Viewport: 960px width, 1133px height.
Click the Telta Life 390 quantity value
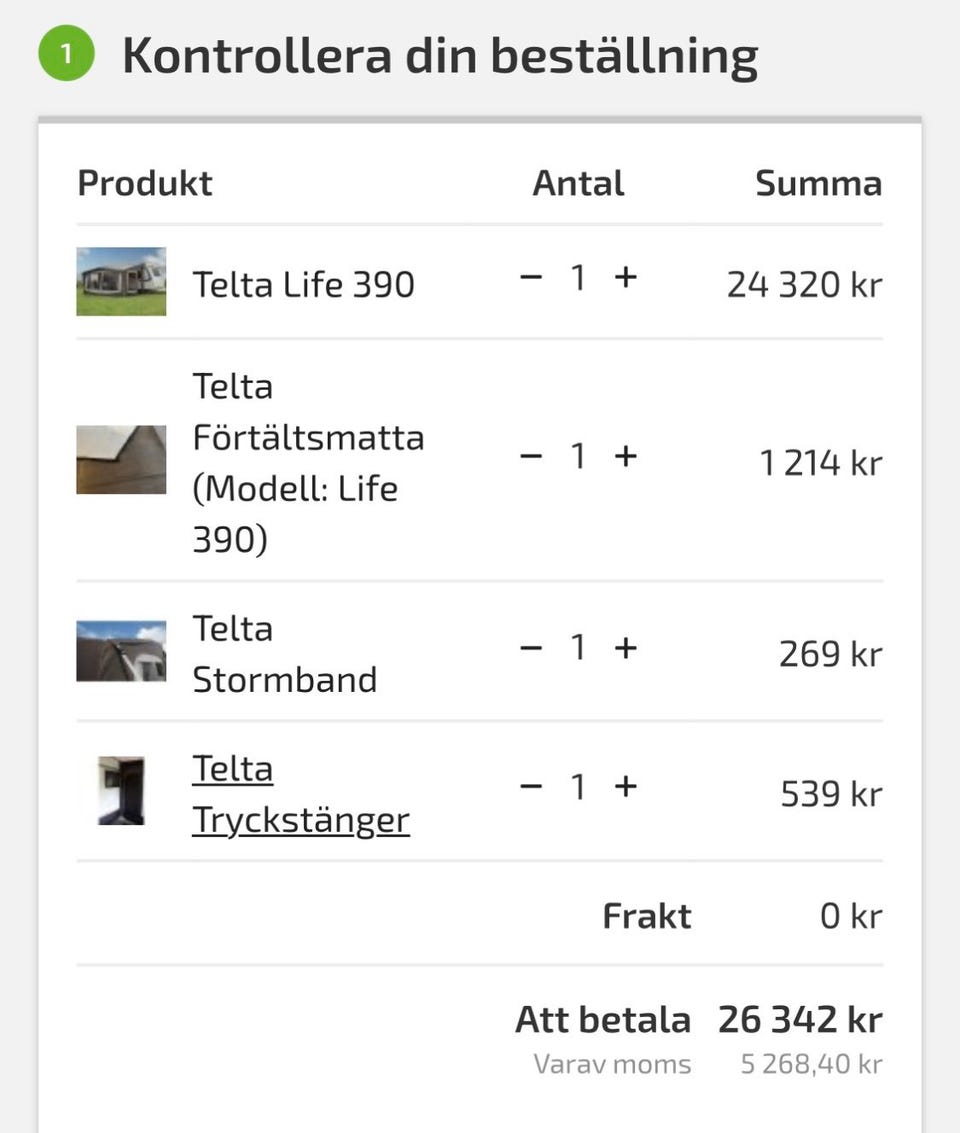point(578,278)
